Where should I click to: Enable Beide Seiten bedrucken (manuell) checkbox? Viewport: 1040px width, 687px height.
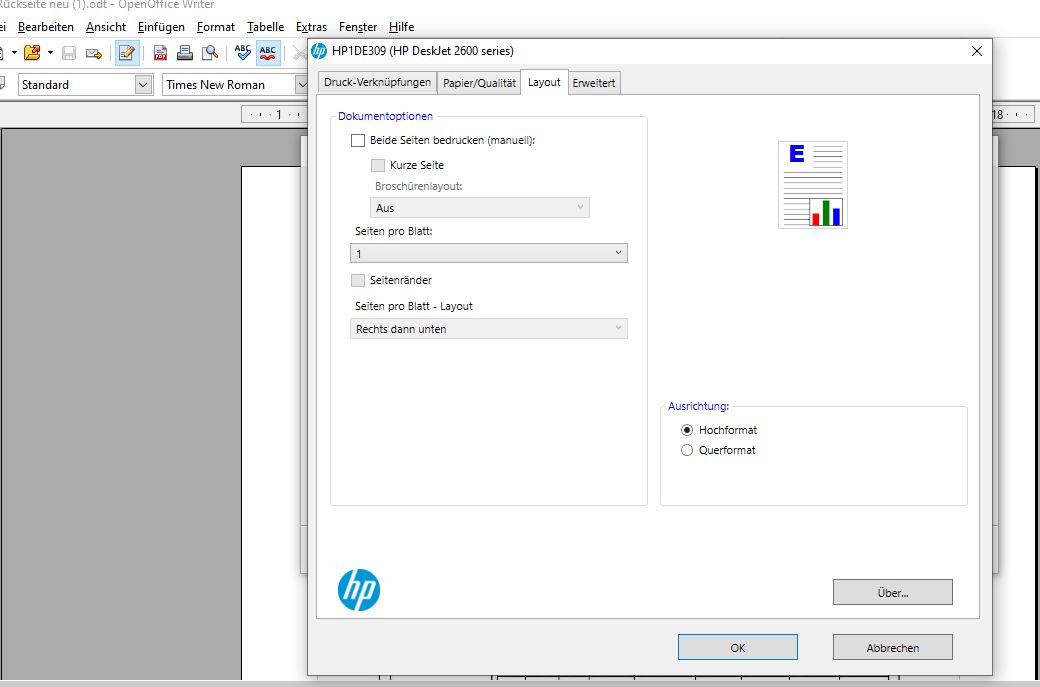358,141
